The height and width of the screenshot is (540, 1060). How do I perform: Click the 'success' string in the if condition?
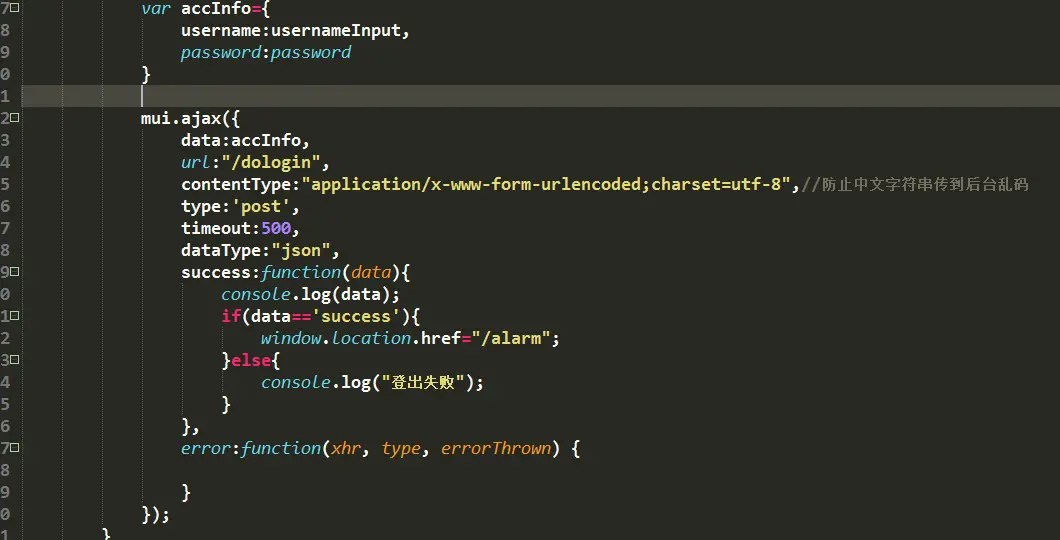point(356,316)
